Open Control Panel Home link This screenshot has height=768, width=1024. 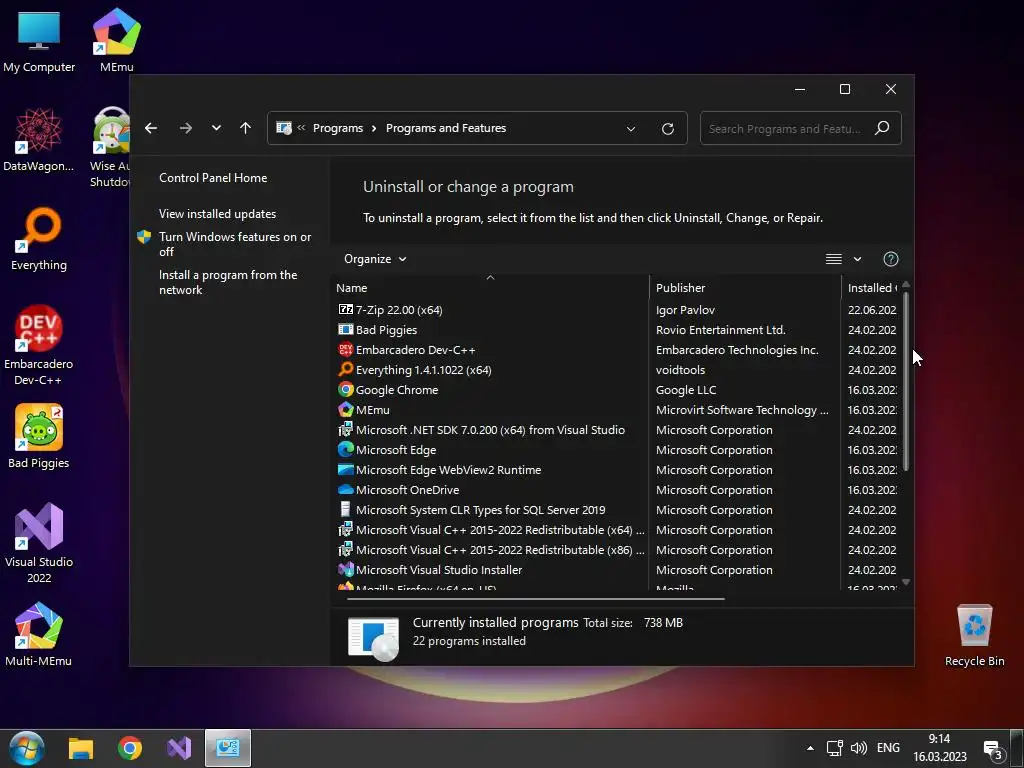(213, 178)
